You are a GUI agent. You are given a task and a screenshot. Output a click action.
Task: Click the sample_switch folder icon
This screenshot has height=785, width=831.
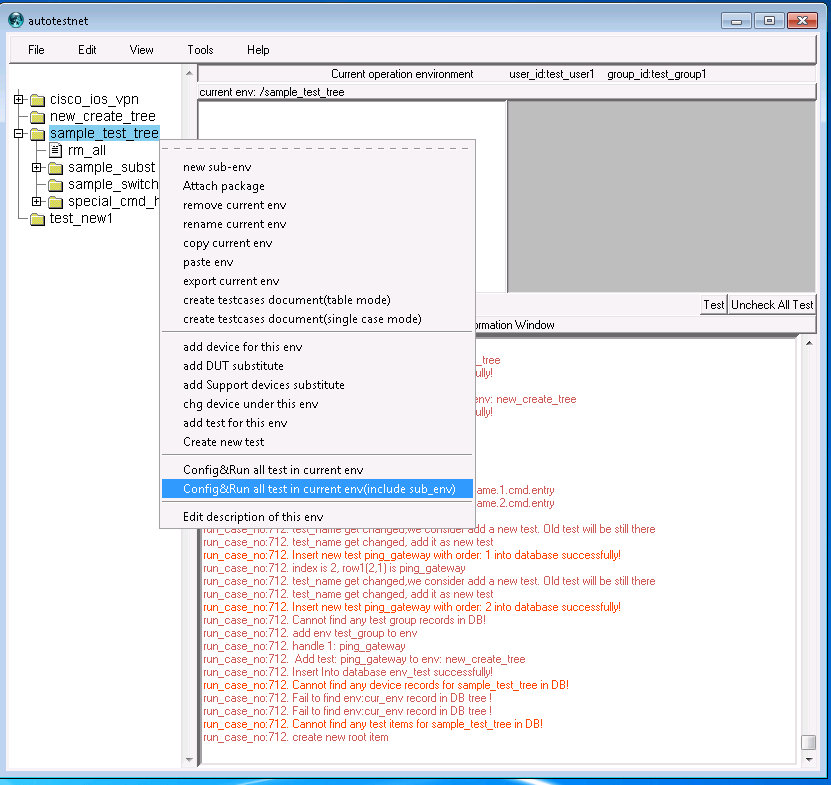pyautogui.click(x=56, y=185)
